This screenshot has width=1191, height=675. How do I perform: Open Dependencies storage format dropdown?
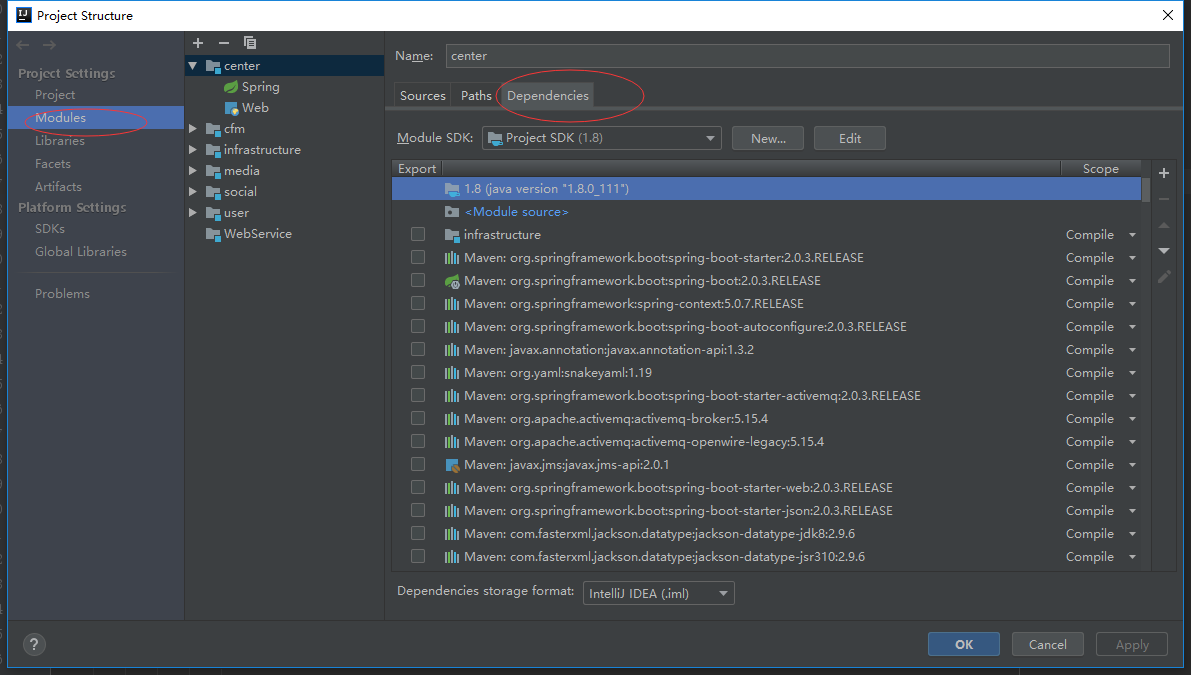pyautogui.click(x=659, y=593)
